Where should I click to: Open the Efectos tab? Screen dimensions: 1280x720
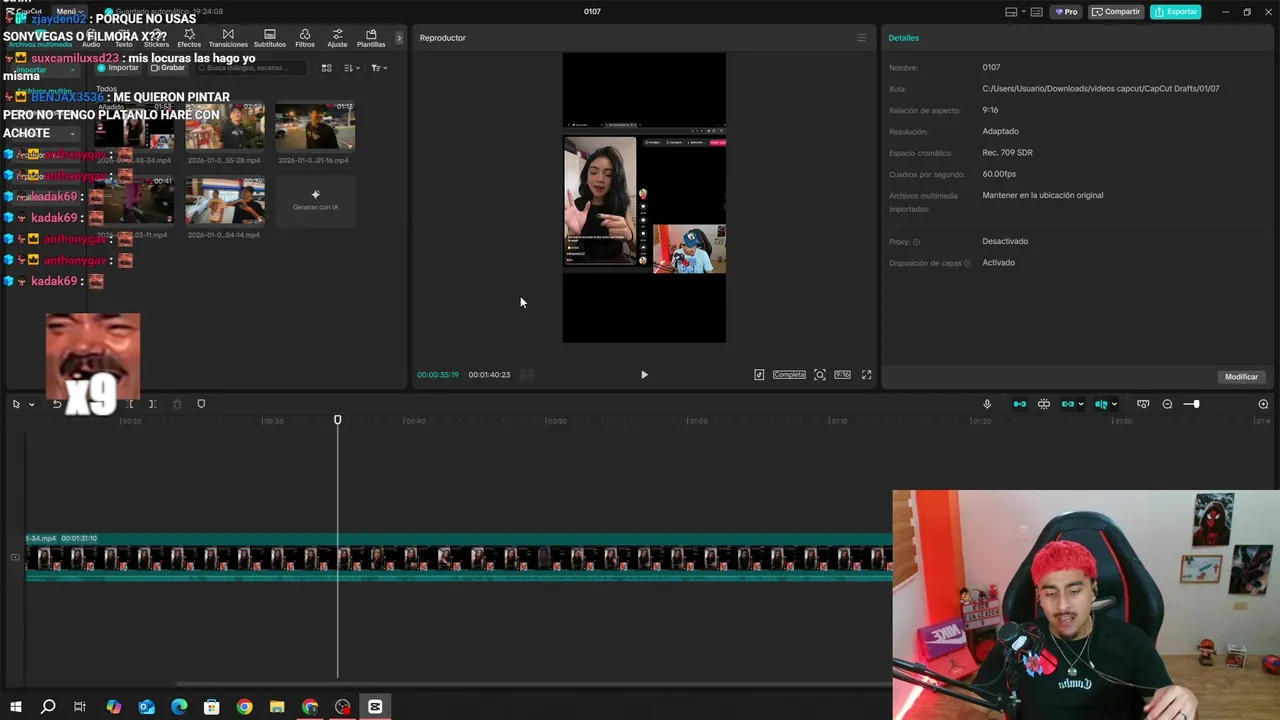tap(189, 38)
